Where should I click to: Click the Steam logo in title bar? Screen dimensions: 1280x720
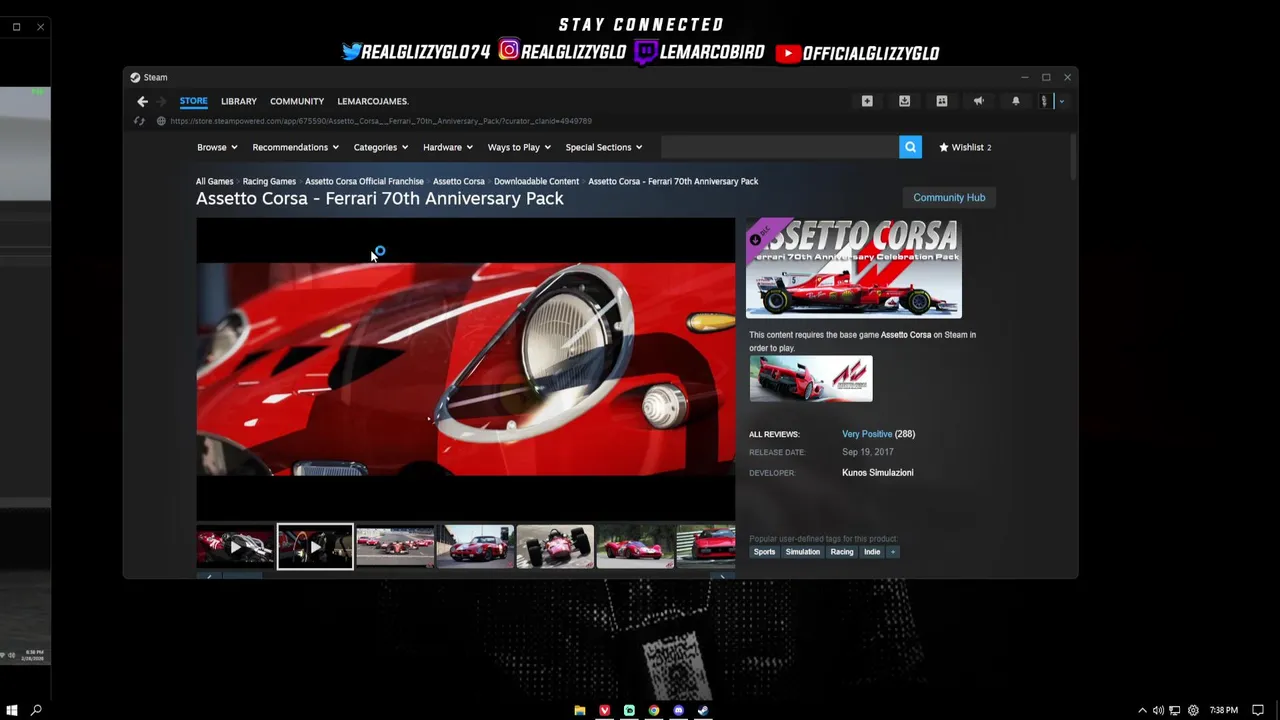click(135, 77)
